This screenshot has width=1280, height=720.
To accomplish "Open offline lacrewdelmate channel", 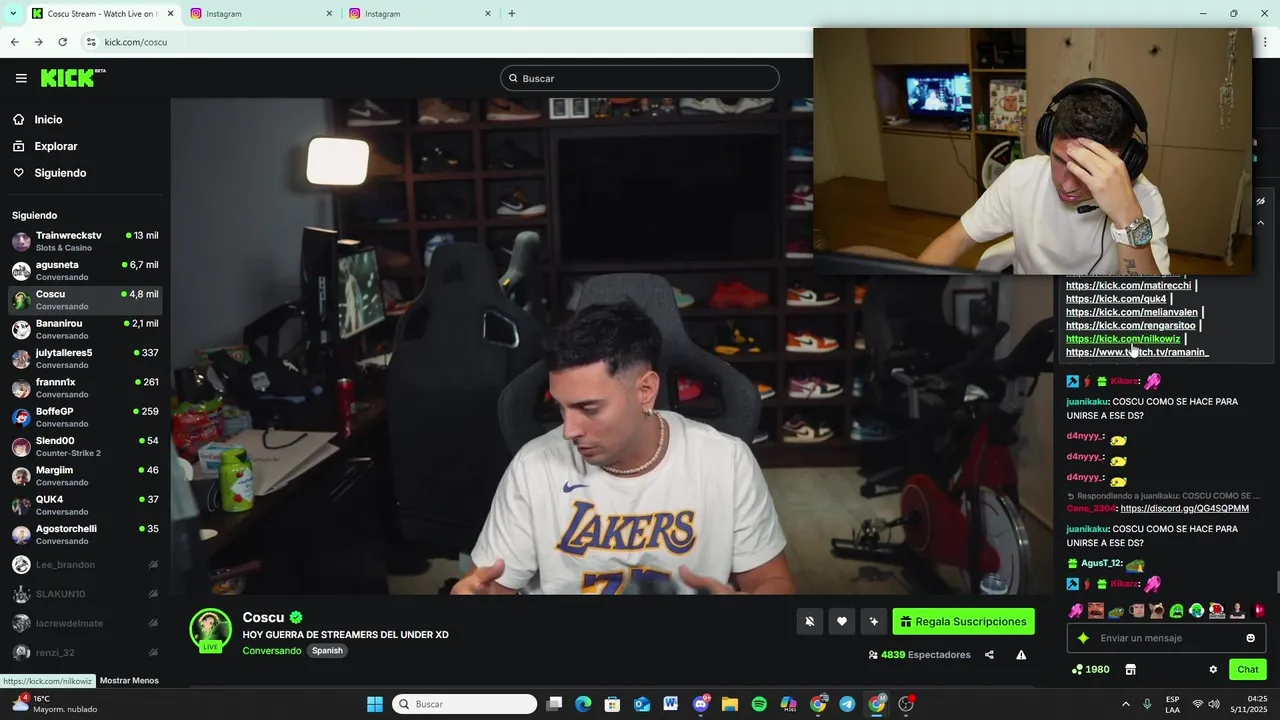I will pos(85,623).
